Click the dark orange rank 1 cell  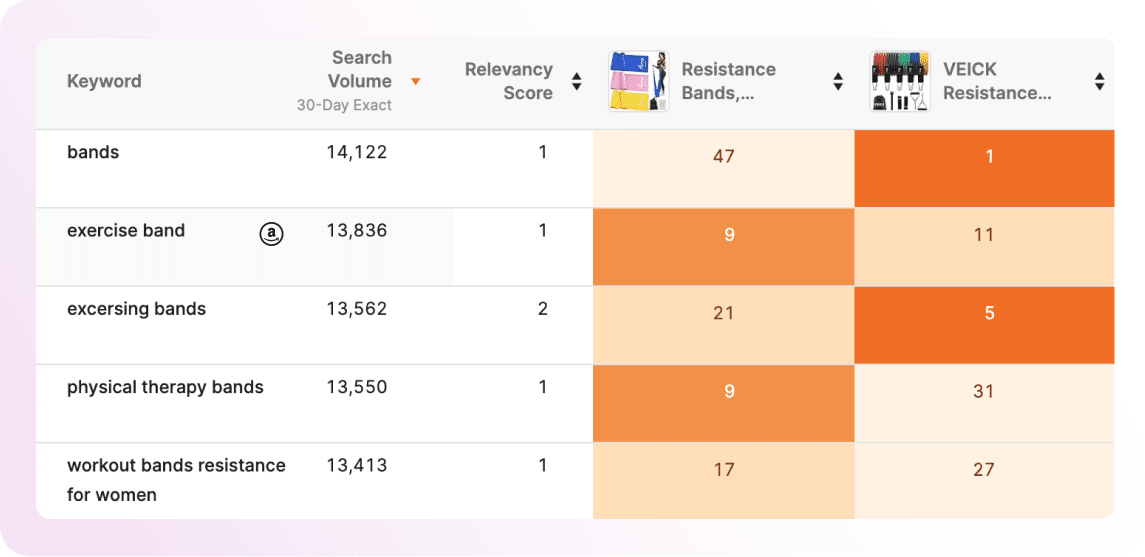point(984,169)
